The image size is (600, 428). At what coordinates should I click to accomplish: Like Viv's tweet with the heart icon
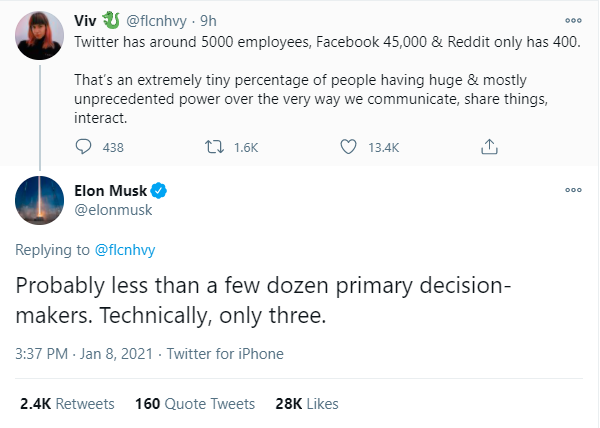click(x=349, y=147)
